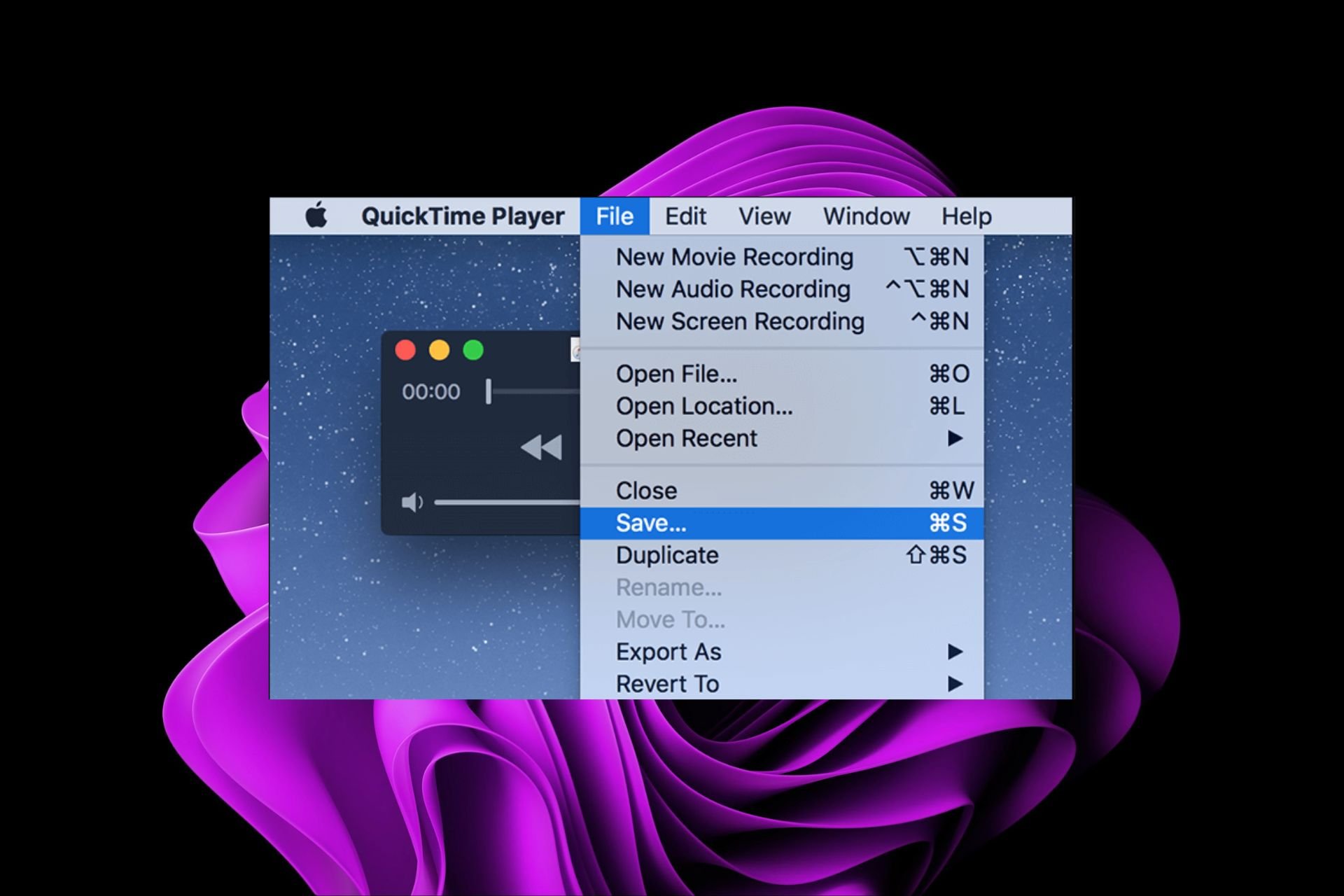Click the rewind button in the player
The width and height of the screenshot is (1344, 896).
541,447
